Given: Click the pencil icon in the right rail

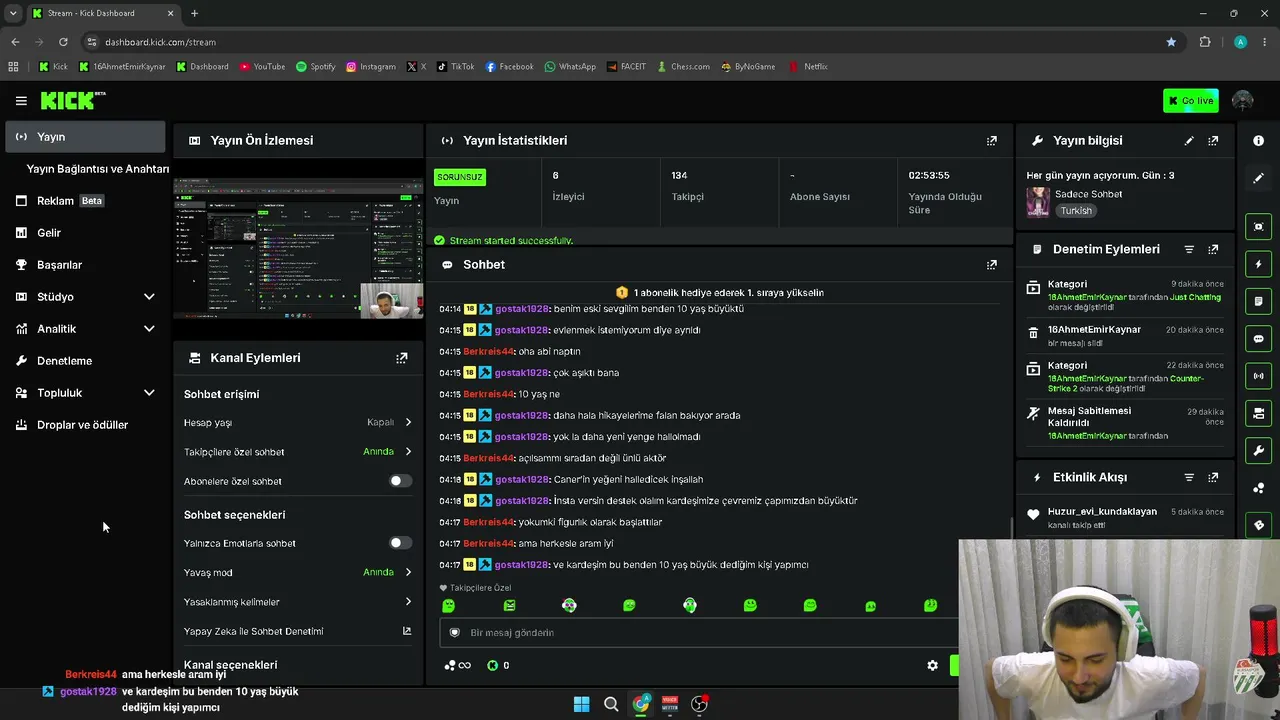Looking at the screenshot, I should [1259, 178].
